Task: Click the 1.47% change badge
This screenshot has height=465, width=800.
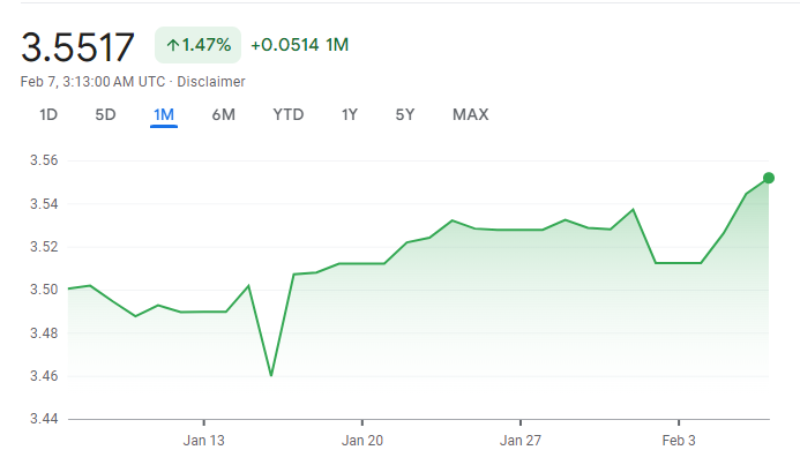Action: (x=198, y=45)
